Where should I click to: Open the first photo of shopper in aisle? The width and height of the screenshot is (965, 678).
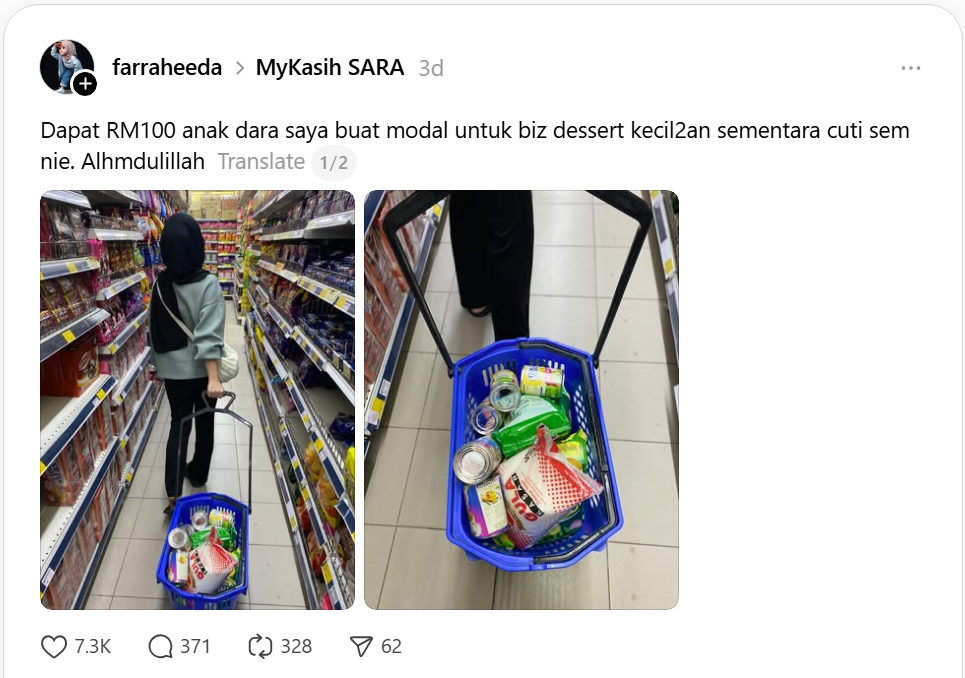point(198,400)
